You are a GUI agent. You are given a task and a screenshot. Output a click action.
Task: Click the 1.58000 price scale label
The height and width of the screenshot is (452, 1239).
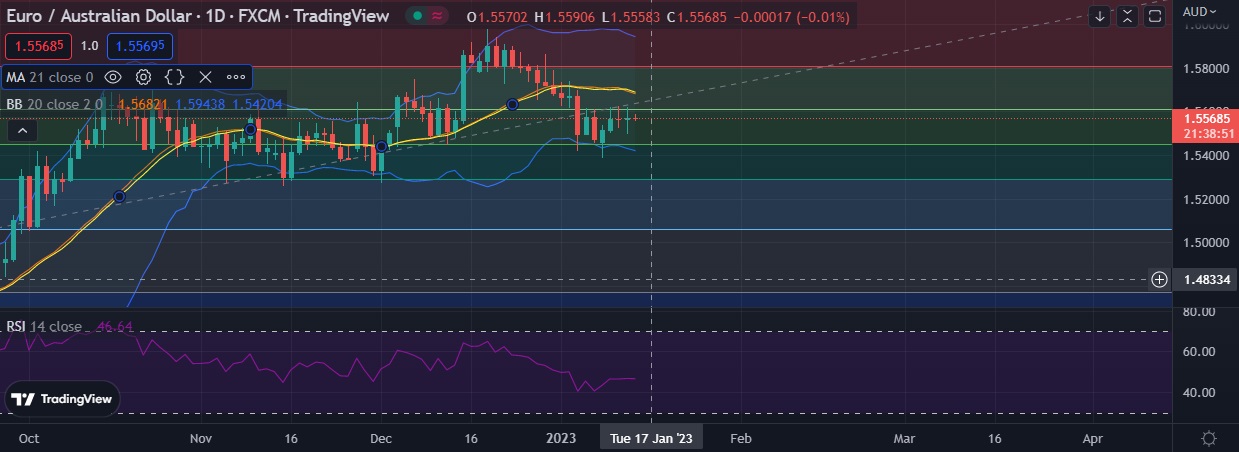tap(1204, 69)
